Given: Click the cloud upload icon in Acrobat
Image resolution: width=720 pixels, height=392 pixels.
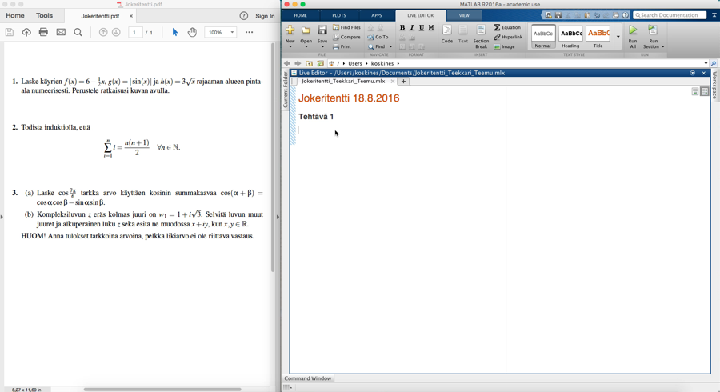Looking at the screenshot, I should (x=26, y=32).
